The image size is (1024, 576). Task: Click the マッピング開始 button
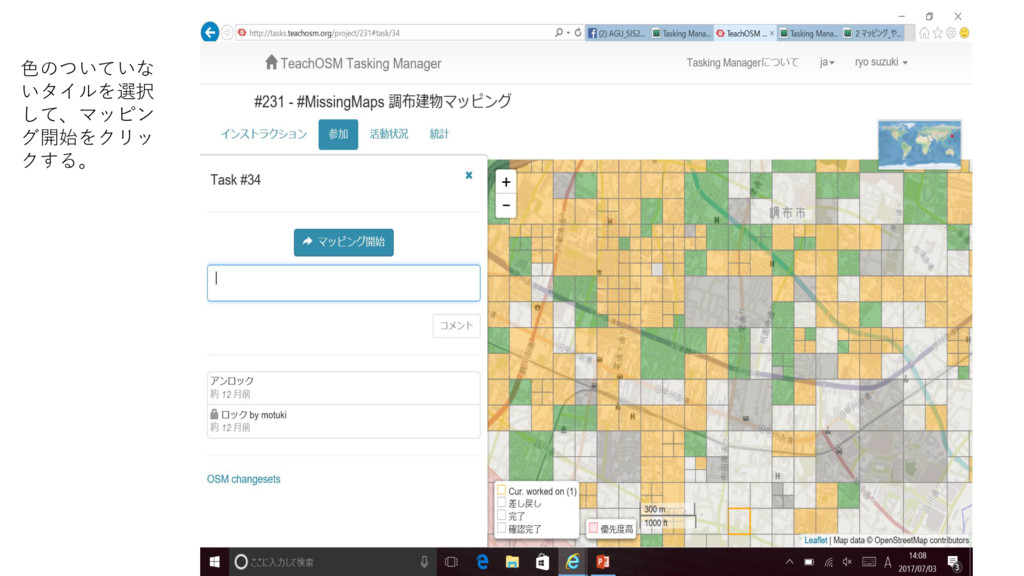point(344,242)
